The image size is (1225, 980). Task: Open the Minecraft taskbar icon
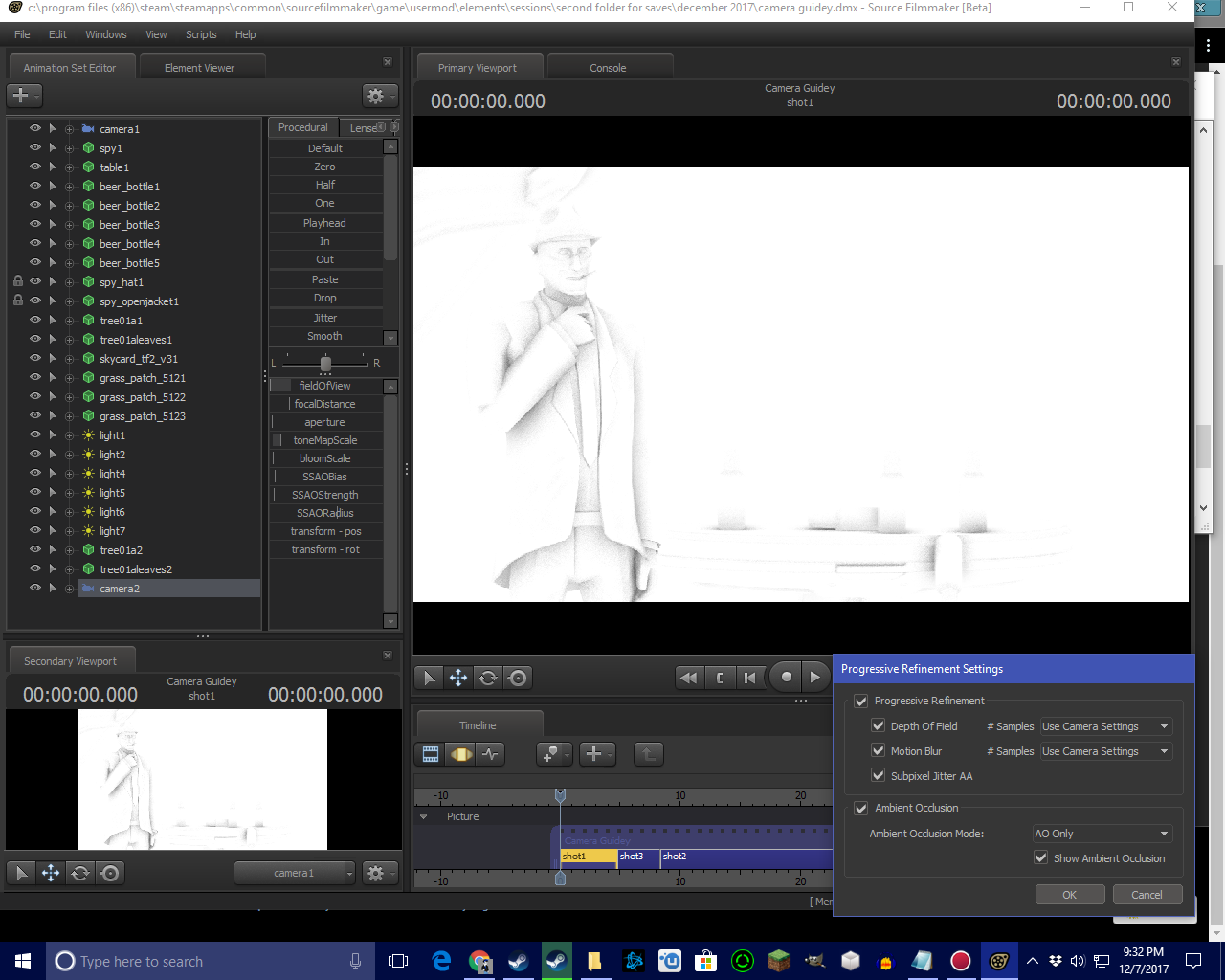(779, 961)
